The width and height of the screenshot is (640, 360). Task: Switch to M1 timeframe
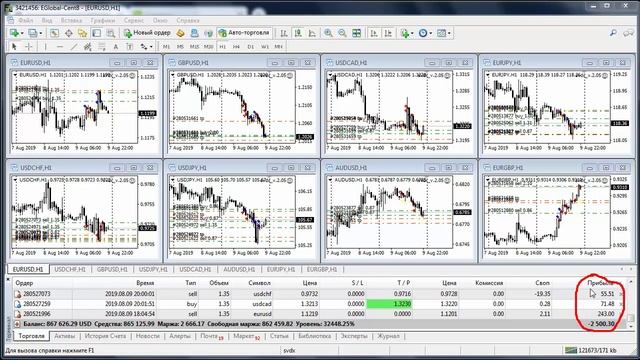click(166, 47)
